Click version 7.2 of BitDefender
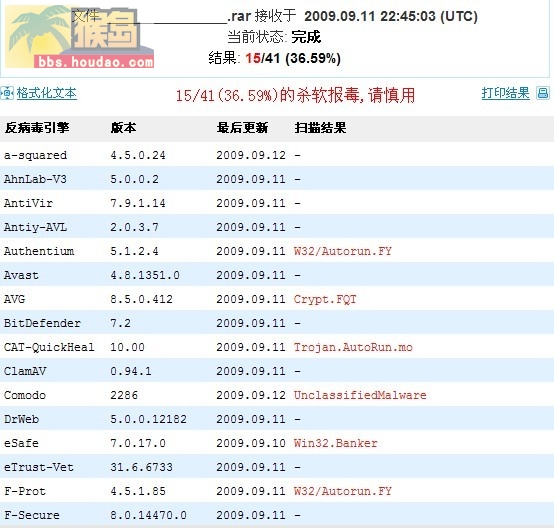The width and height of the screenshot is (554, 528). coord(120,323)
